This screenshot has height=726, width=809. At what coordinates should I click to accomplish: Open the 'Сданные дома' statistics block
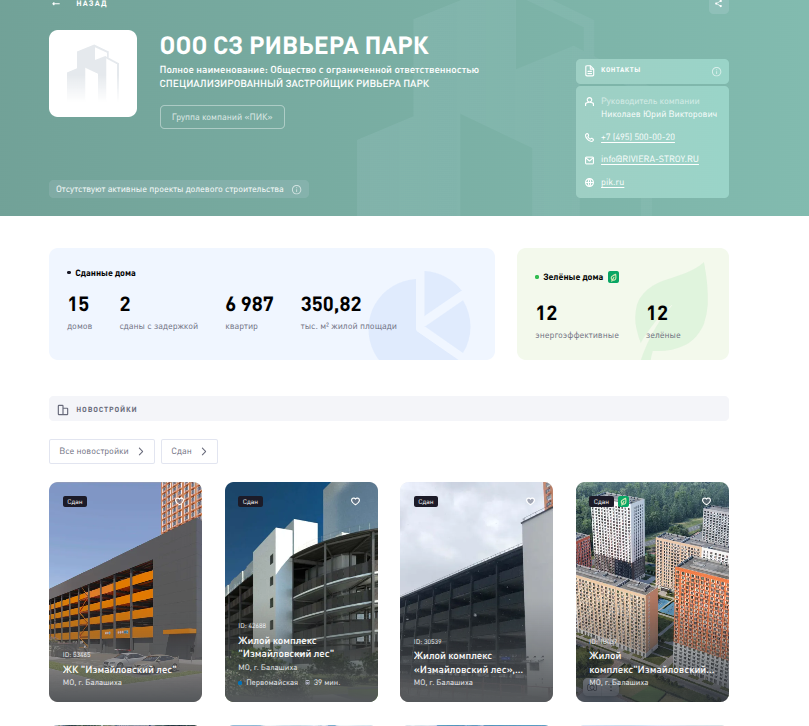point(271,304)
